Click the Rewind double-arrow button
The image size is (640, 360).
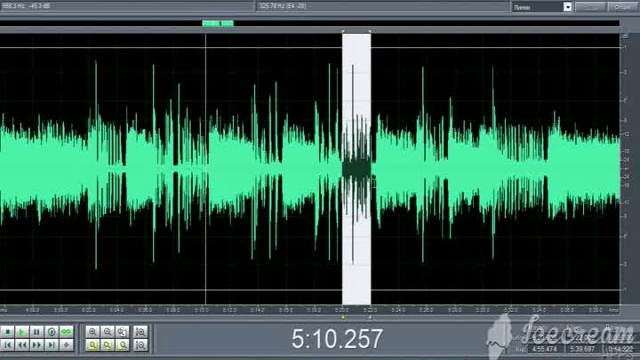pos(22,345)
